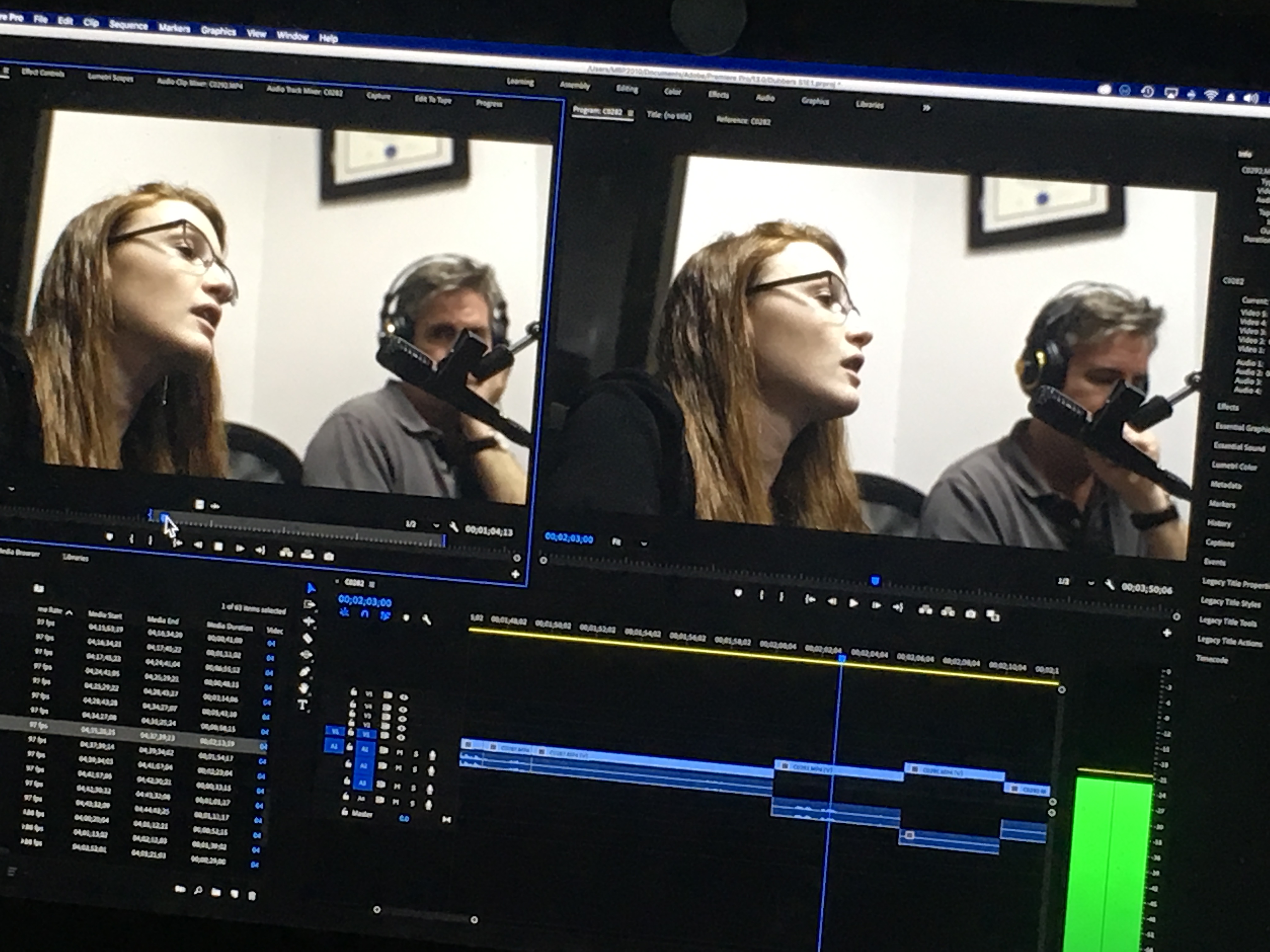Select the Pen tool in the toolbar
This screenshot has height=952, width=1270.
(305, 671)
